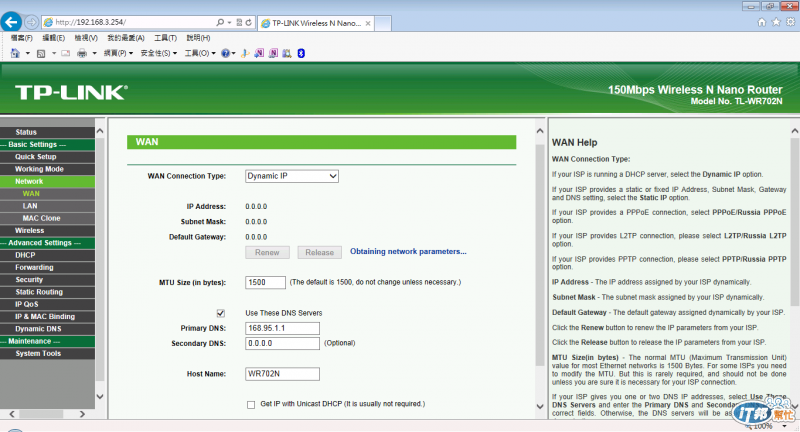
Task: Expand the Print dropdown arrow
Action: tap(94, 53)
